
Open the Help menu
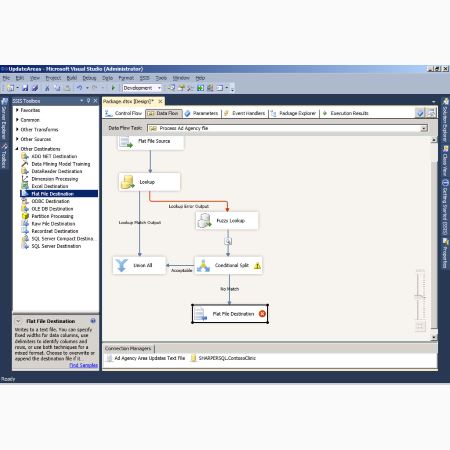click(200, 78)
